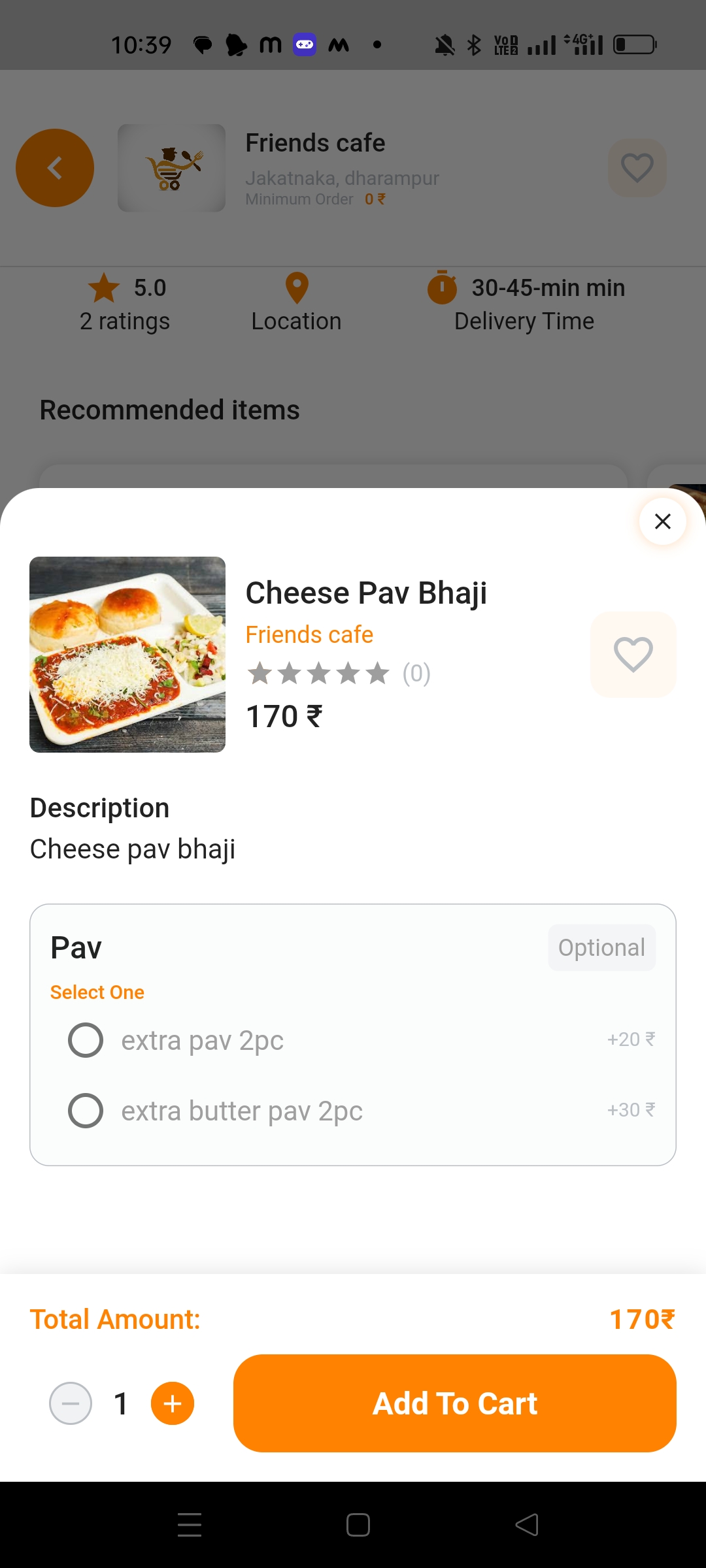Select the extra butter pav 2pc option
706x1568 pixels.
click(86, 1111)
